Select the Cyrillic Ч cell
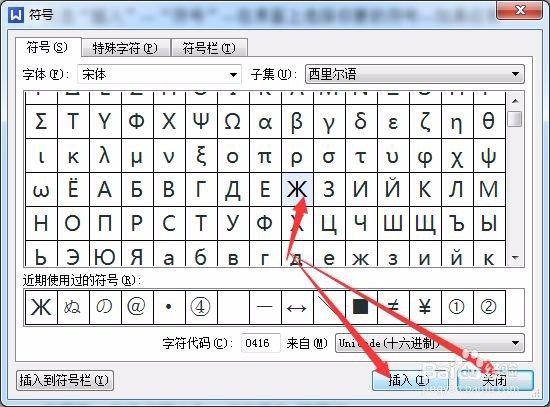Image resolution: width=550 pixels, height=407 pixels. coord(361,223)
